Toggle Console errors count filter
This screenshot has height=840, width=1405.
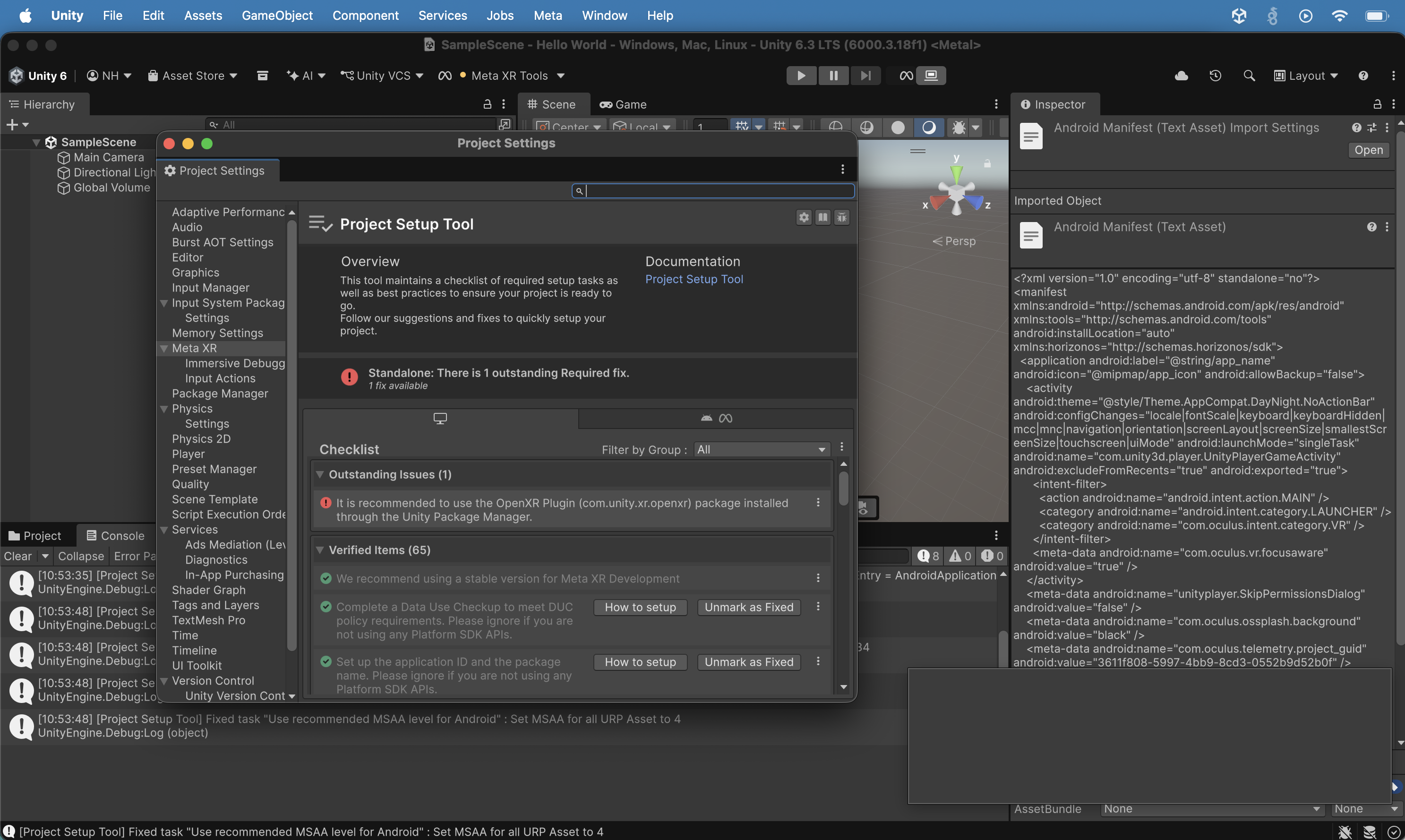(992, 556)
